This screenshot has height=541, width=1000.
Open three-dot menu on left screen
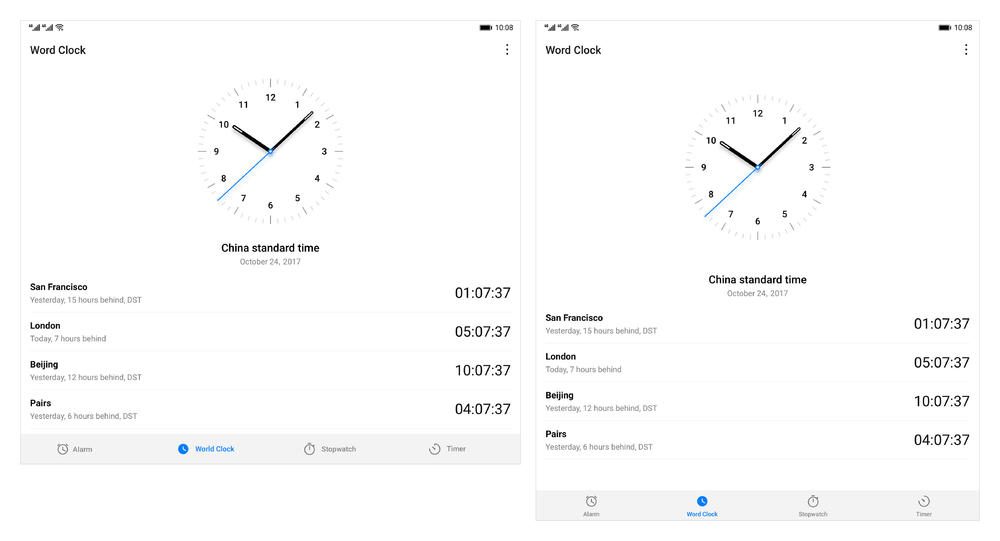click(x=507, y=50)
